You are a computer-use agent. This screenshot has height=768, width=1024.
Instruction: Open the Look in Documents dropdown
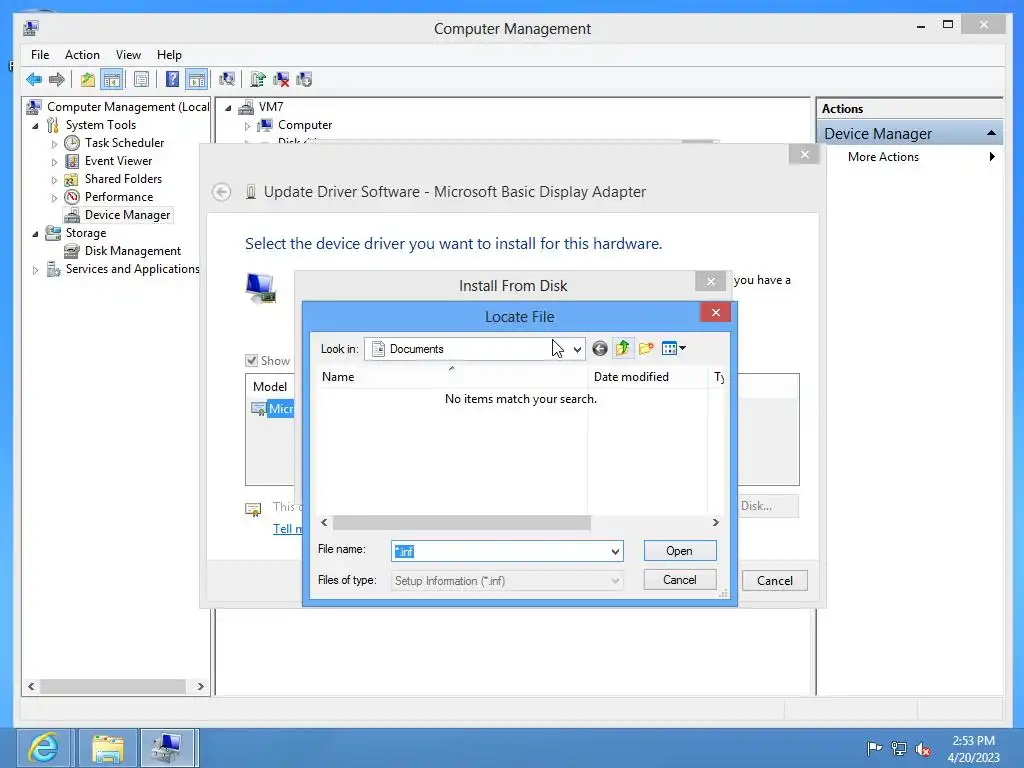pos(577,349)
